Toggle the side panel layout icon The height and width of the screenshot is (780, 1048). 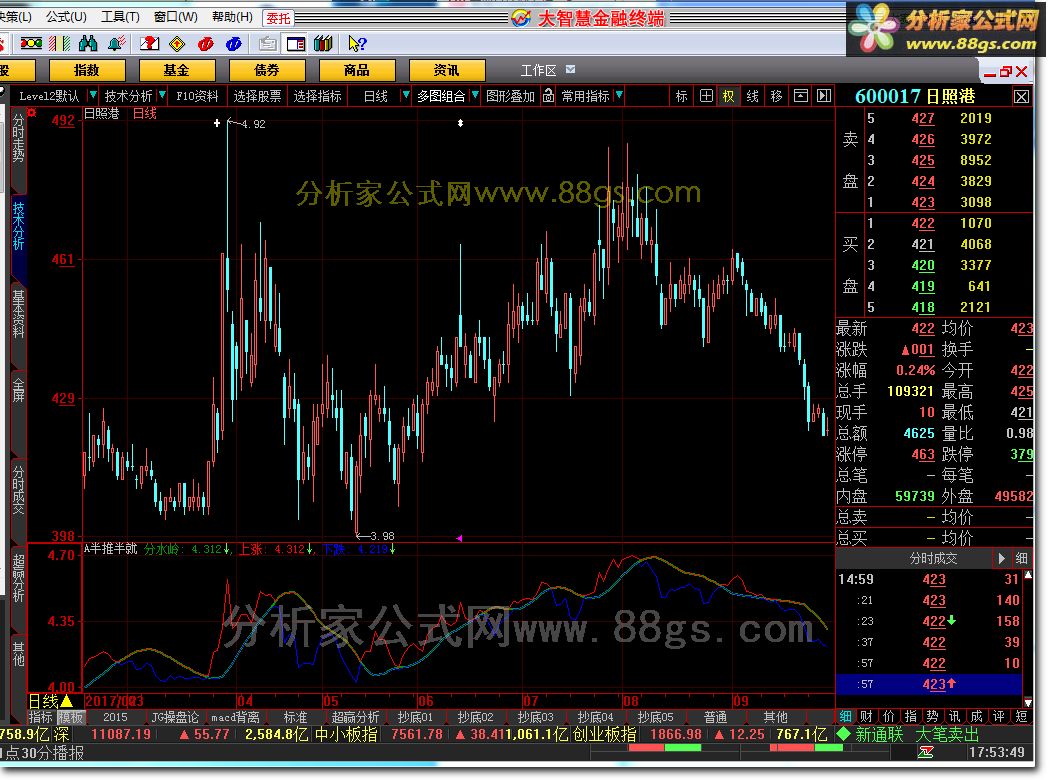click(x=295, y=44)
